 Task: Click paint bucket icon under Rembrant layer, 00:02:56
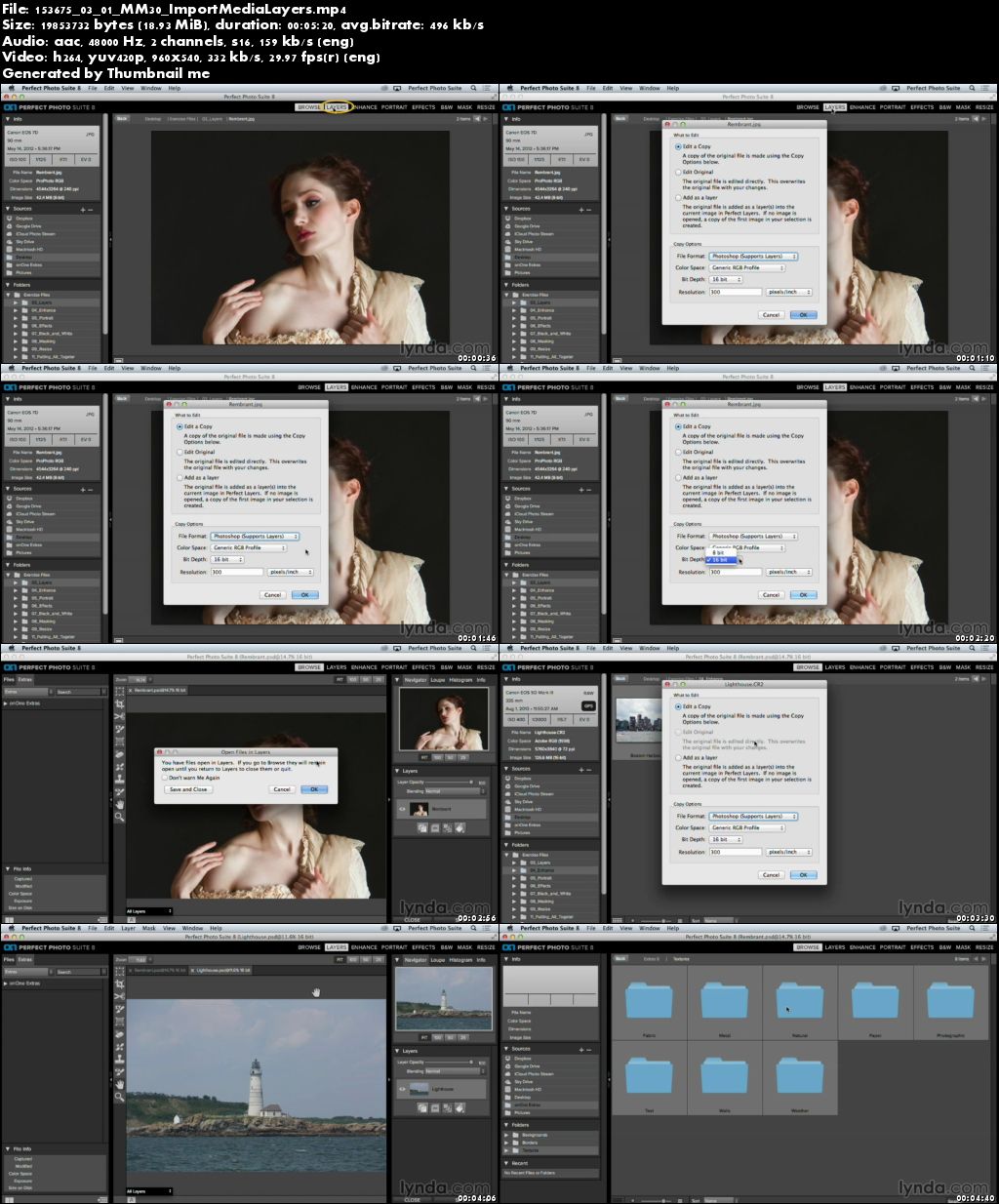point(460,827)
